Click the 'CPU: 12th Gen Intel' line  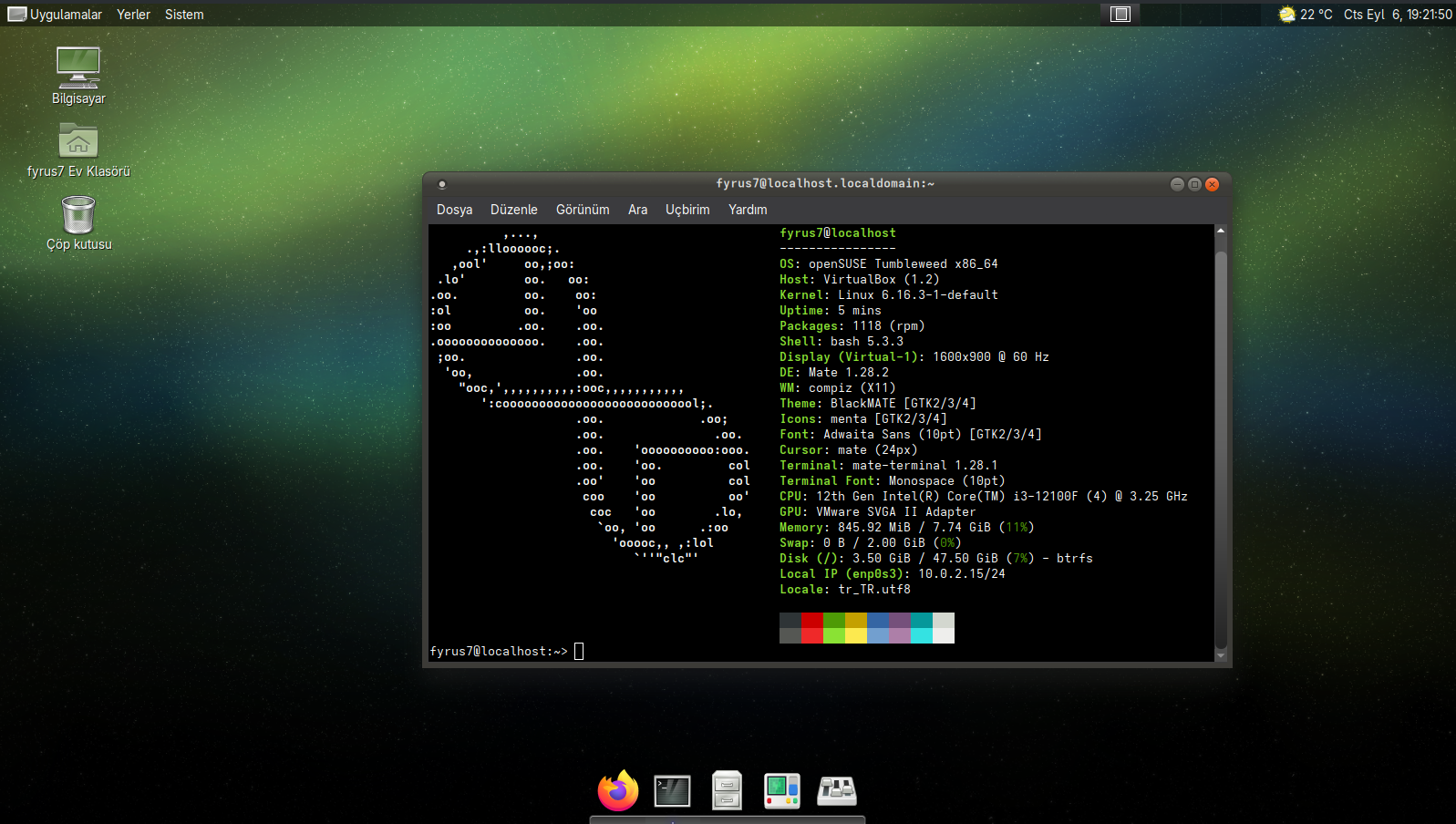coord(984,496)
